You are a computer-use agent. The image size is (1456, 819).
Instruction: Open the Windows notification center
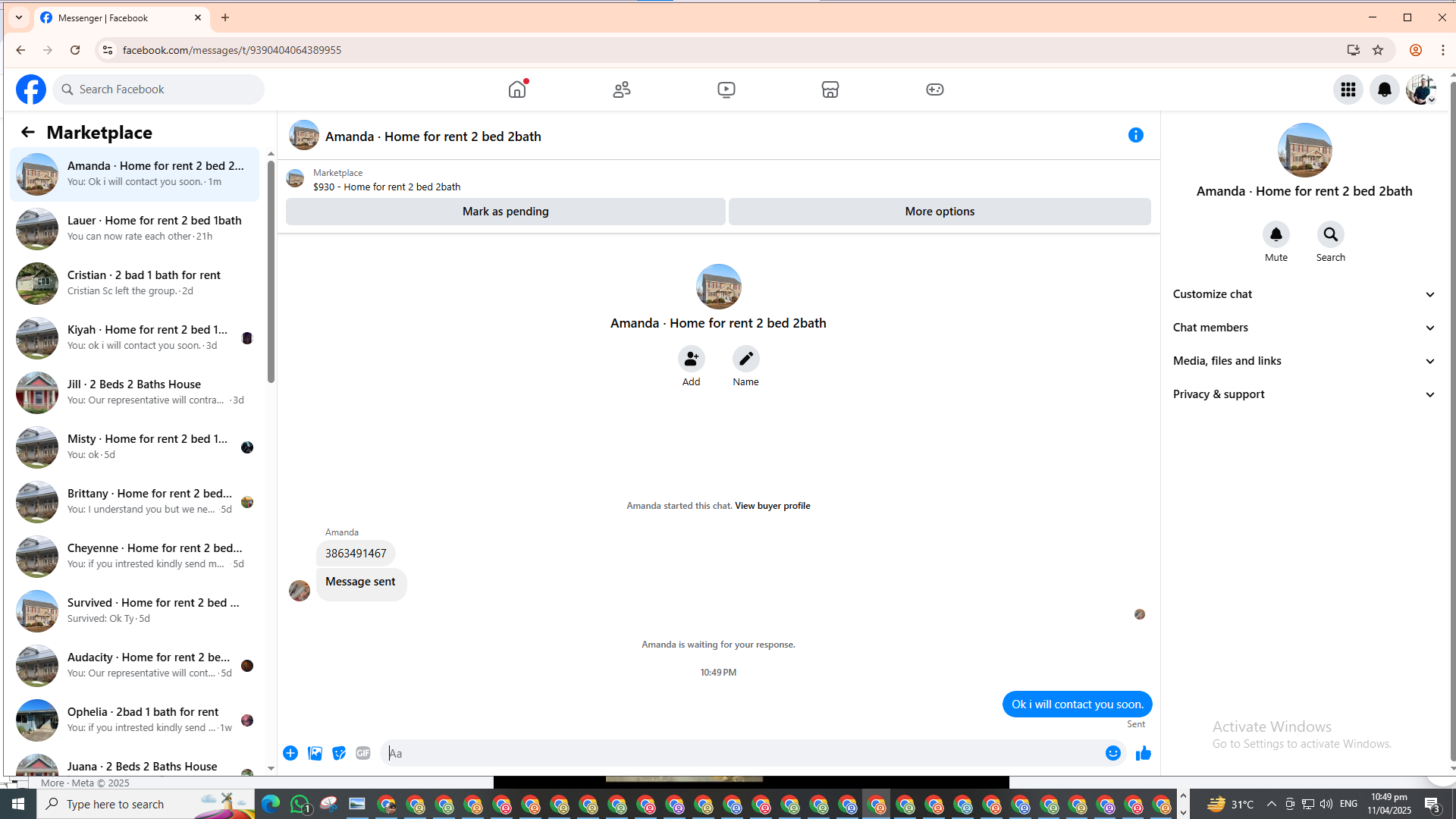[x=1432, y=804]
